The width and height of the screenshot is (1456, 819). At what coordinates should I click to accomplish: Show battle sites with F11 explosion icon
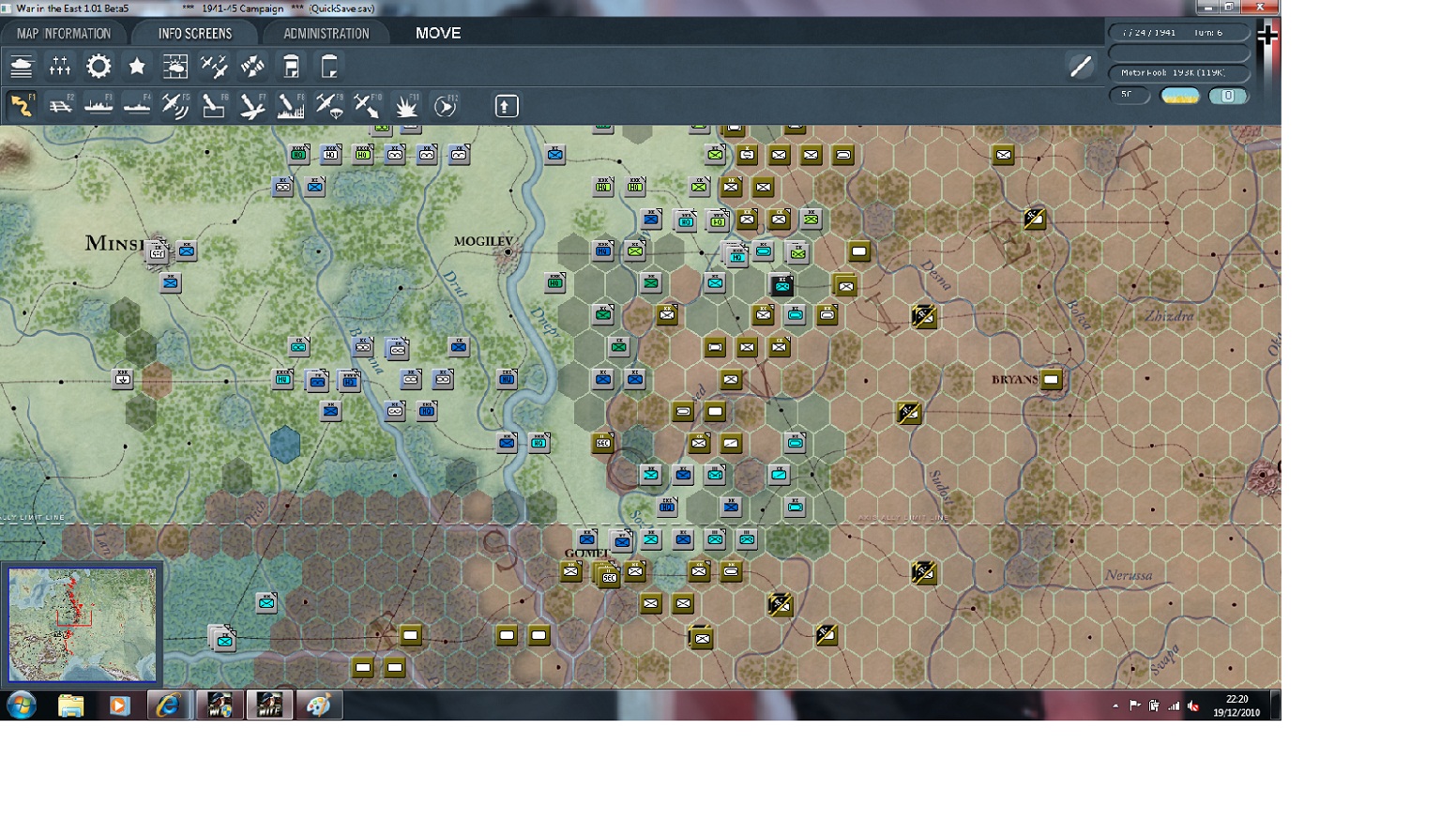click(406, 106)
